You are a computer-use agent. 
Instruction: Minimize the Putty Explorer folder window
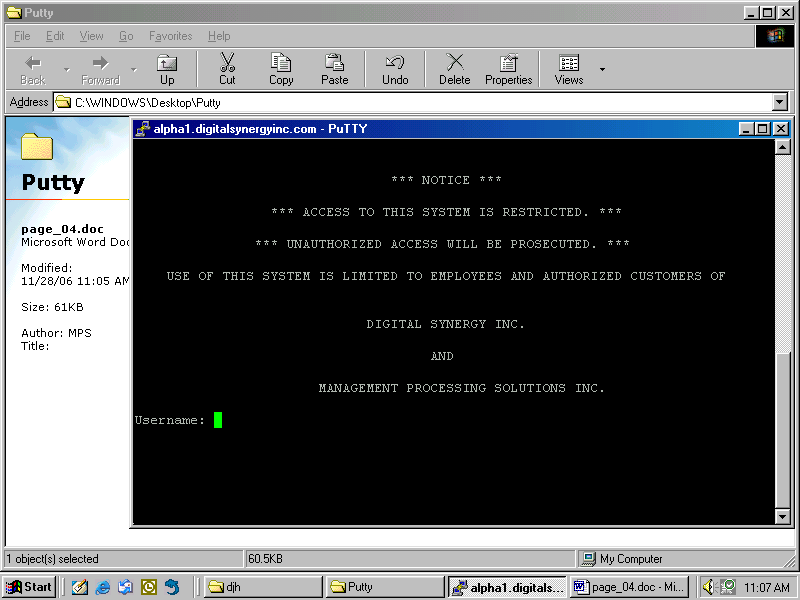pos(750,13)
